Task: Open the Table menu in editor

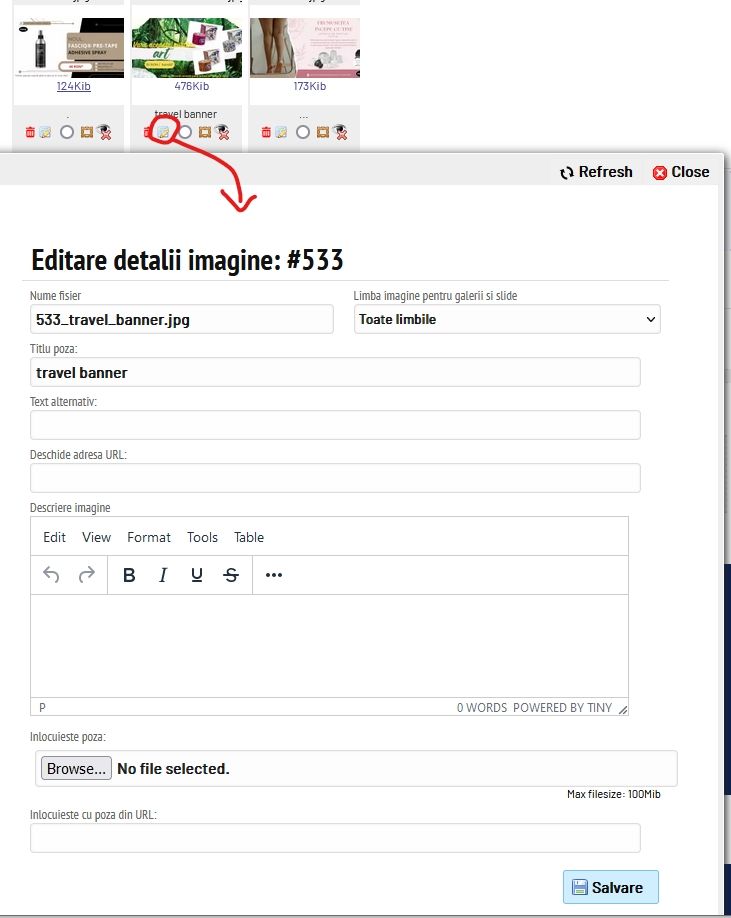Action: 249,537
